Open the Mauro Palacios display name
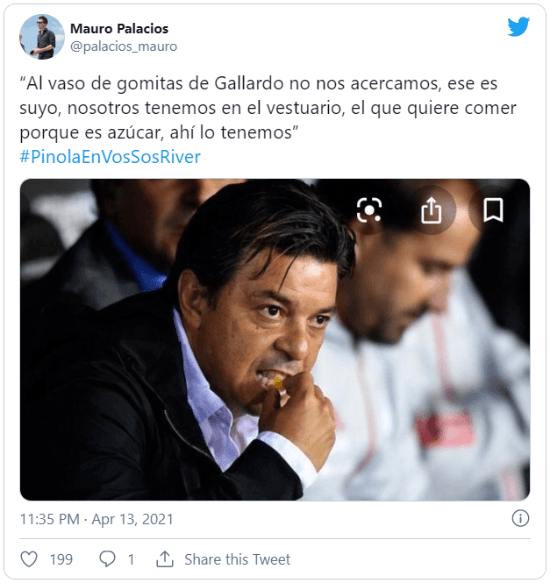 [119, 28]
